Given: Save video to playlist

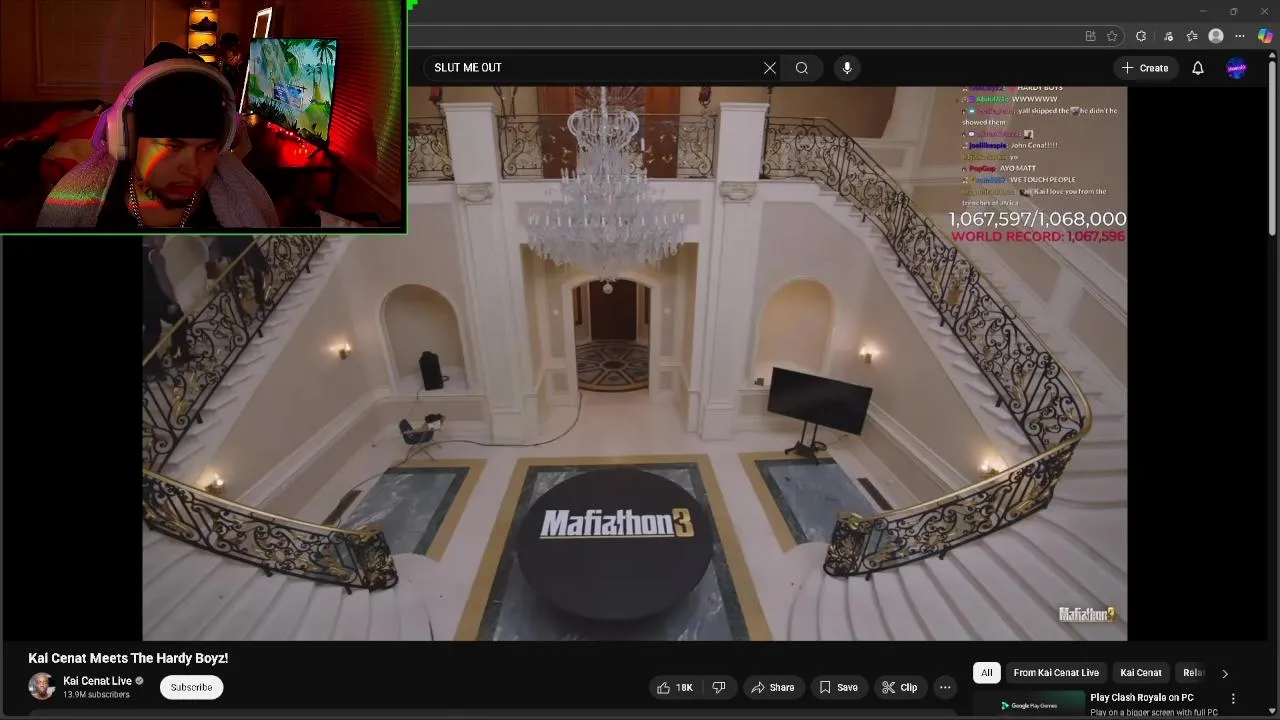Looking at the screenshot, I should click(838, 687).
